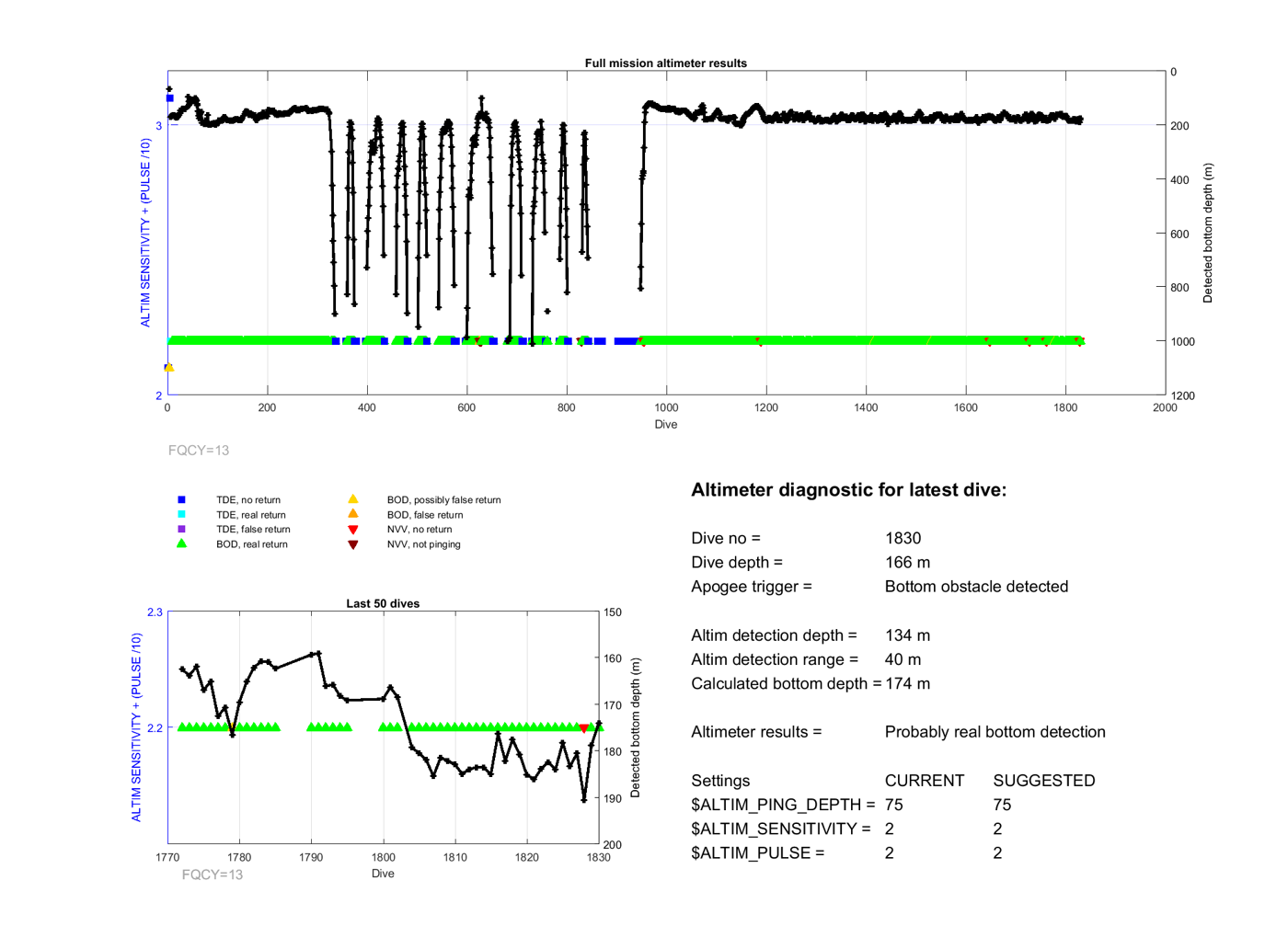Click the 'Detected bottom depth (m)' top plot axis label

coord(1208,233)
